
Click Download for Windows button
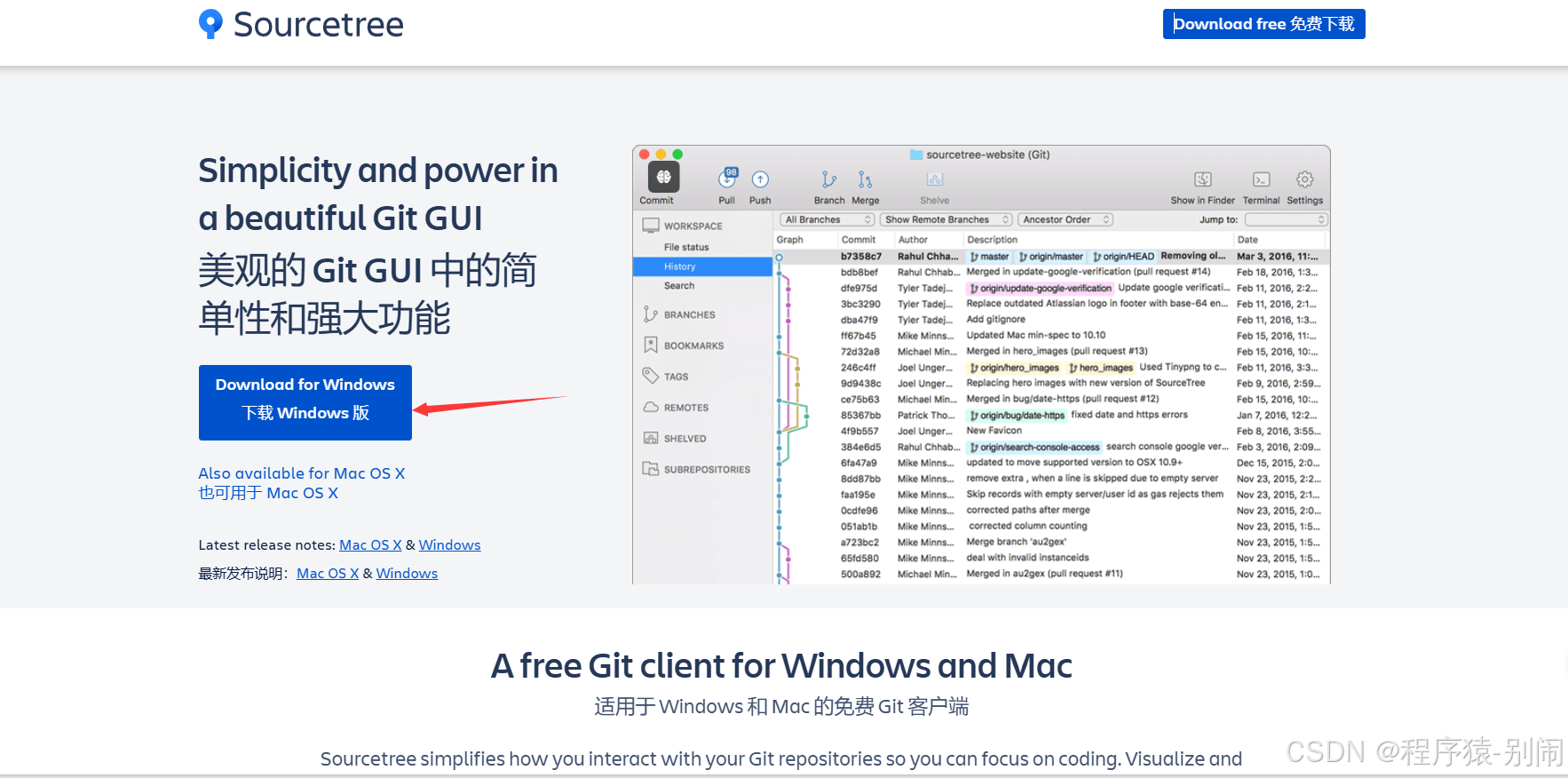(305, 402)
